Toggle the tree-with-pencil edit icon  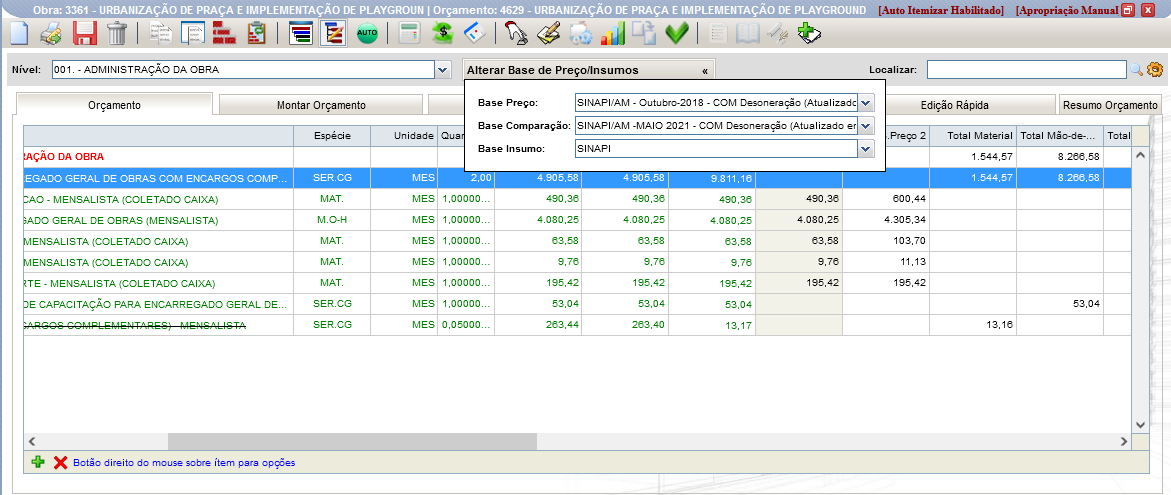332,34
